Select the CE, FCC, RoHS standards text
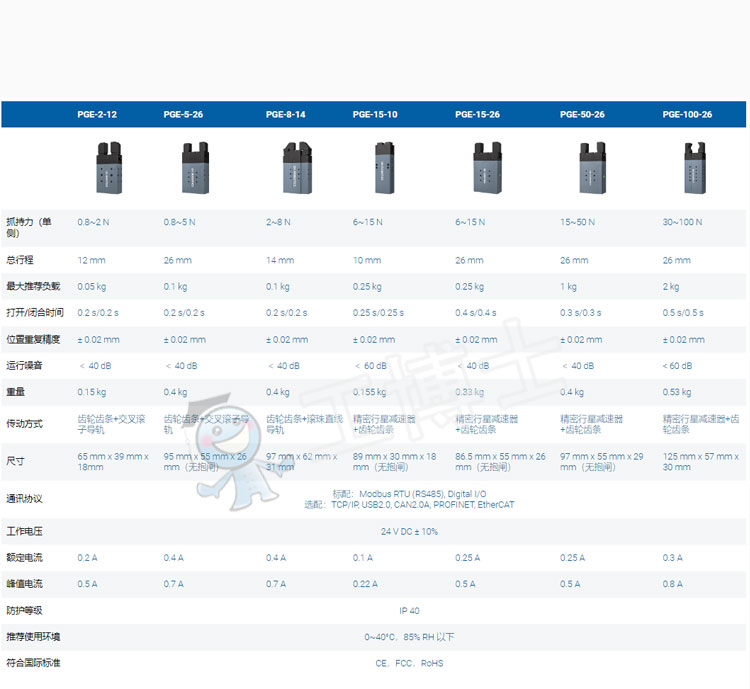The height and width of the screenshot is (689, 750). coord(409,663)
